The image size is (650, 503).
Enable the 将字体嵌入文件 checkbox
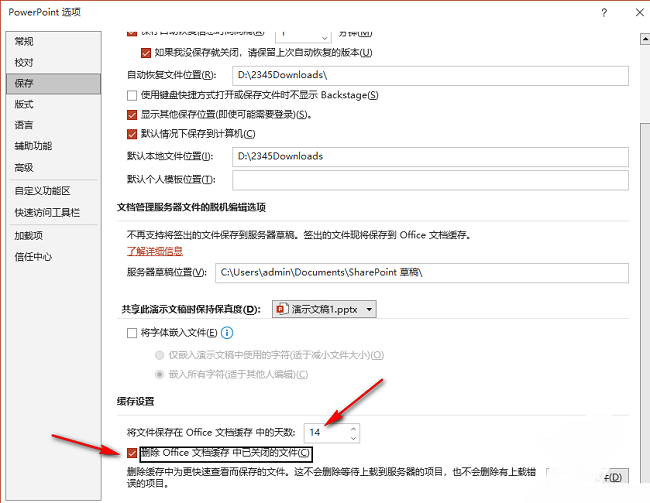coord(133,333)
